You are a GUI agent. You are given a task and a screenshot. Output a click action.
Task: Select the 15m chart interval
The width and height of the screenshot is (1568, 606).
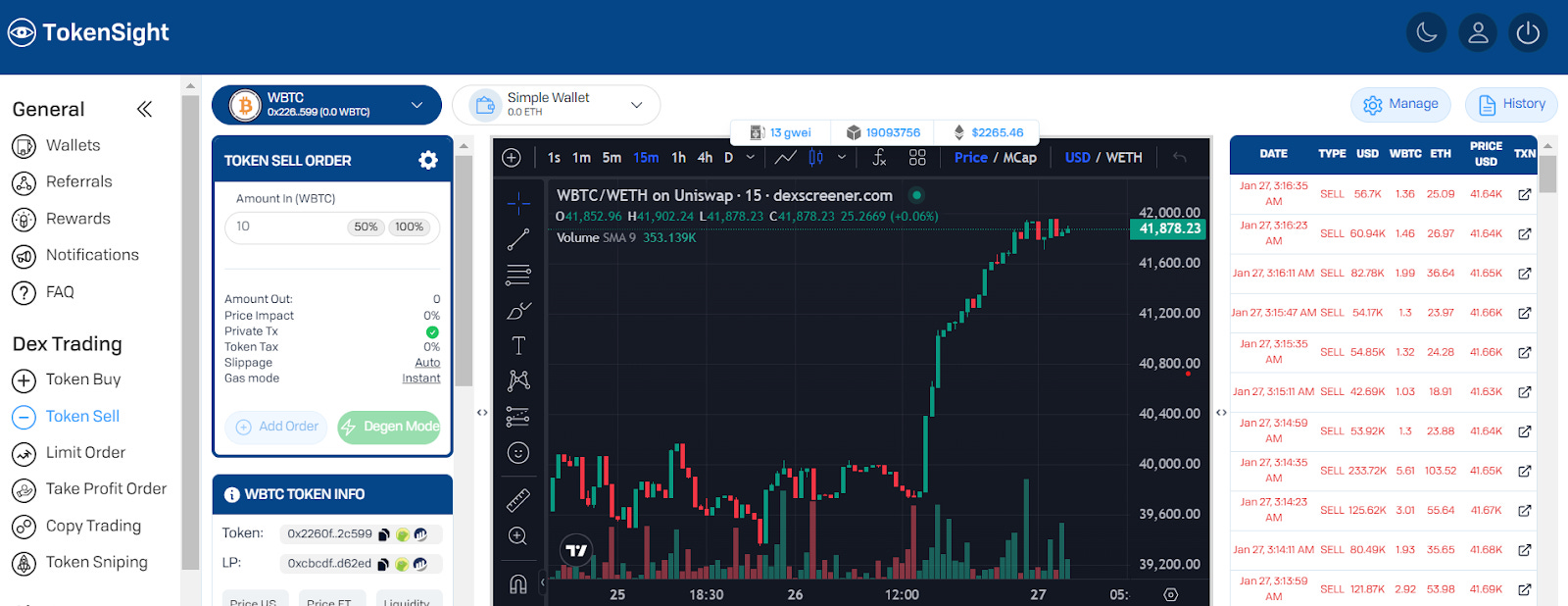pyautogui.click(x=646, y=157)
